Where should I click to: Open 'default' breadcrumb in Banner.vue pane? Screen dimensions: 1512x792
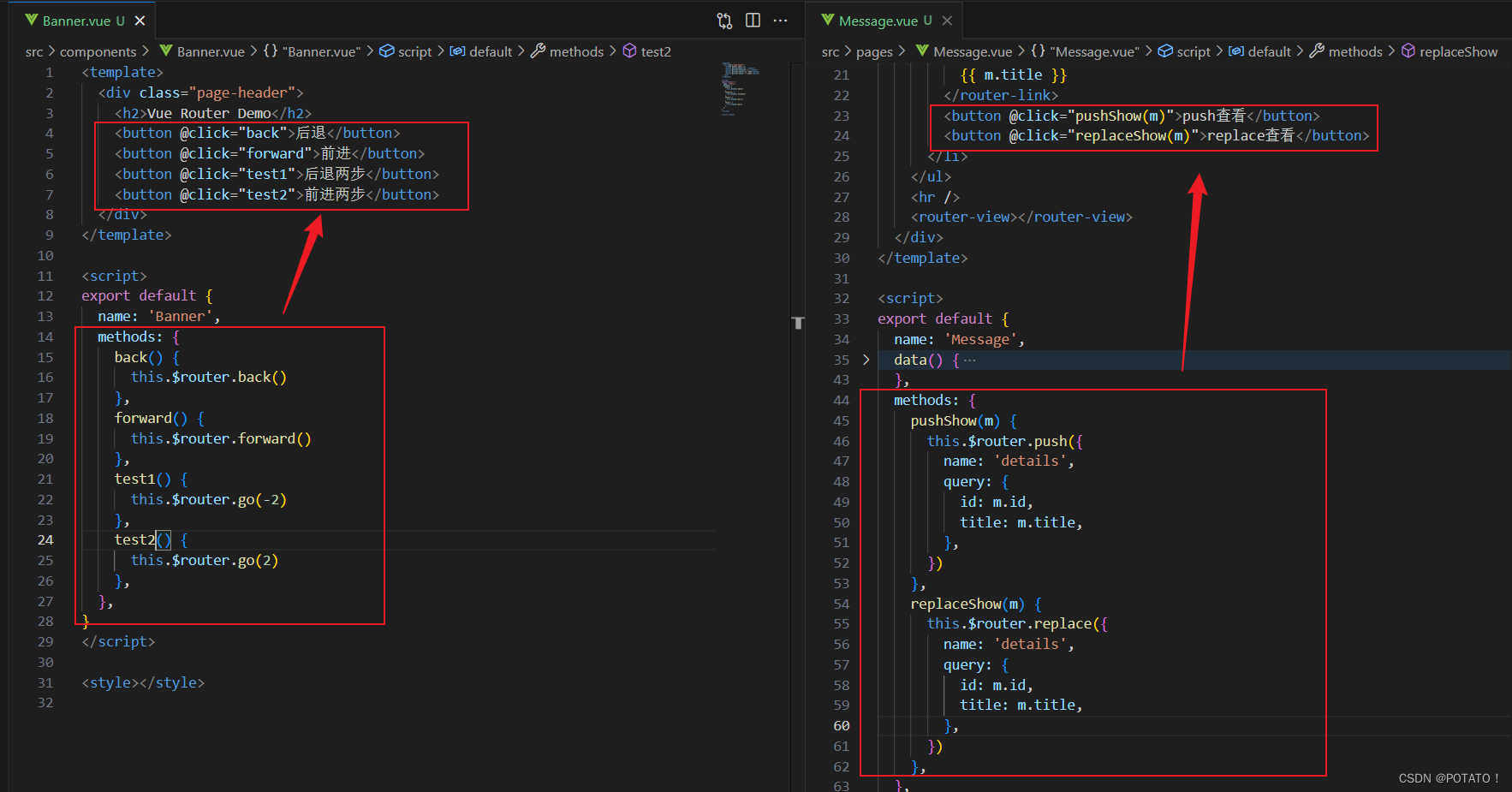[x=481, y=51]
